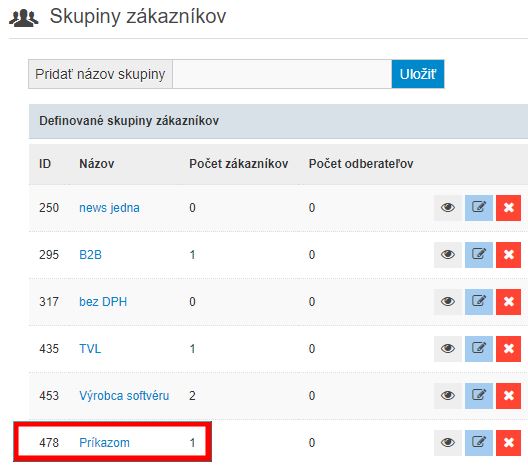Edit the TVL group
528x468 pixels.
478,349
